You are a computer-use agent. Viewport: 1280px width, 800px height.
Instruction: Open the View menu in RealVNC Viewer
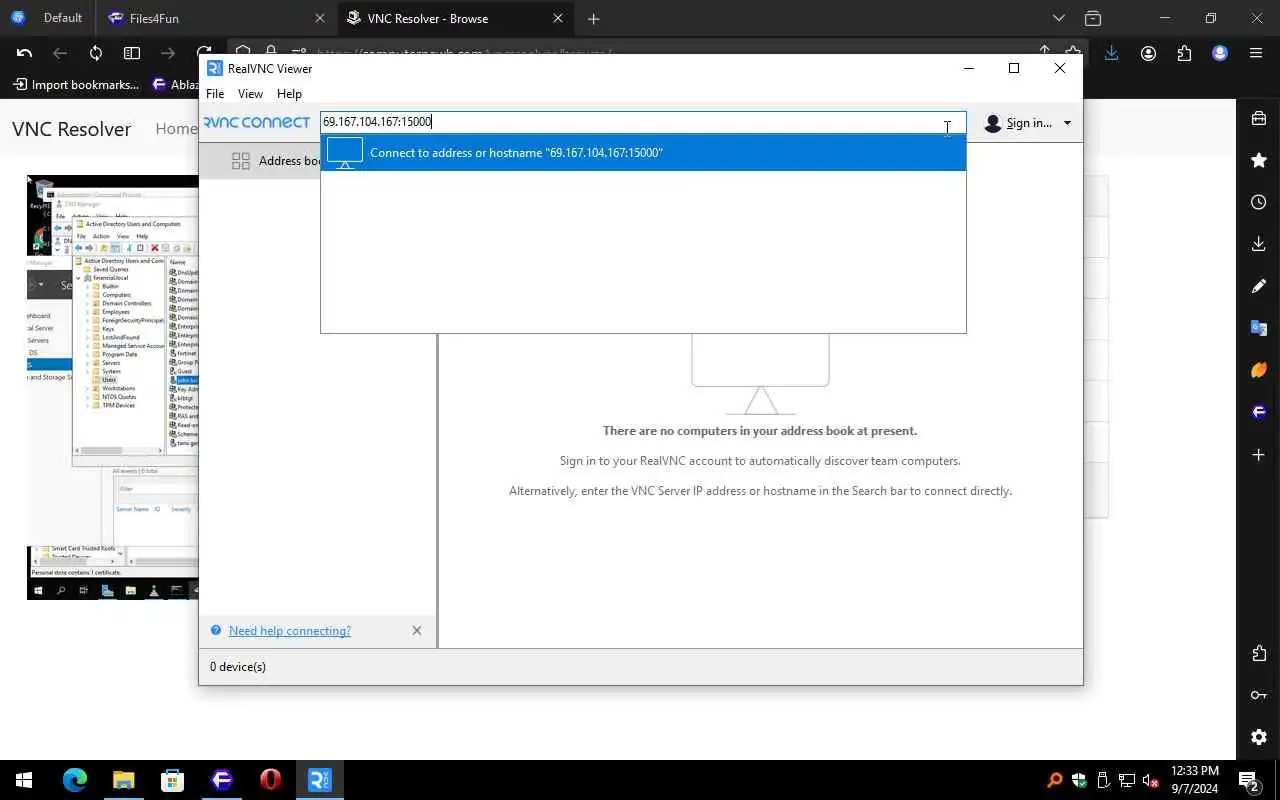pos(250,94)
